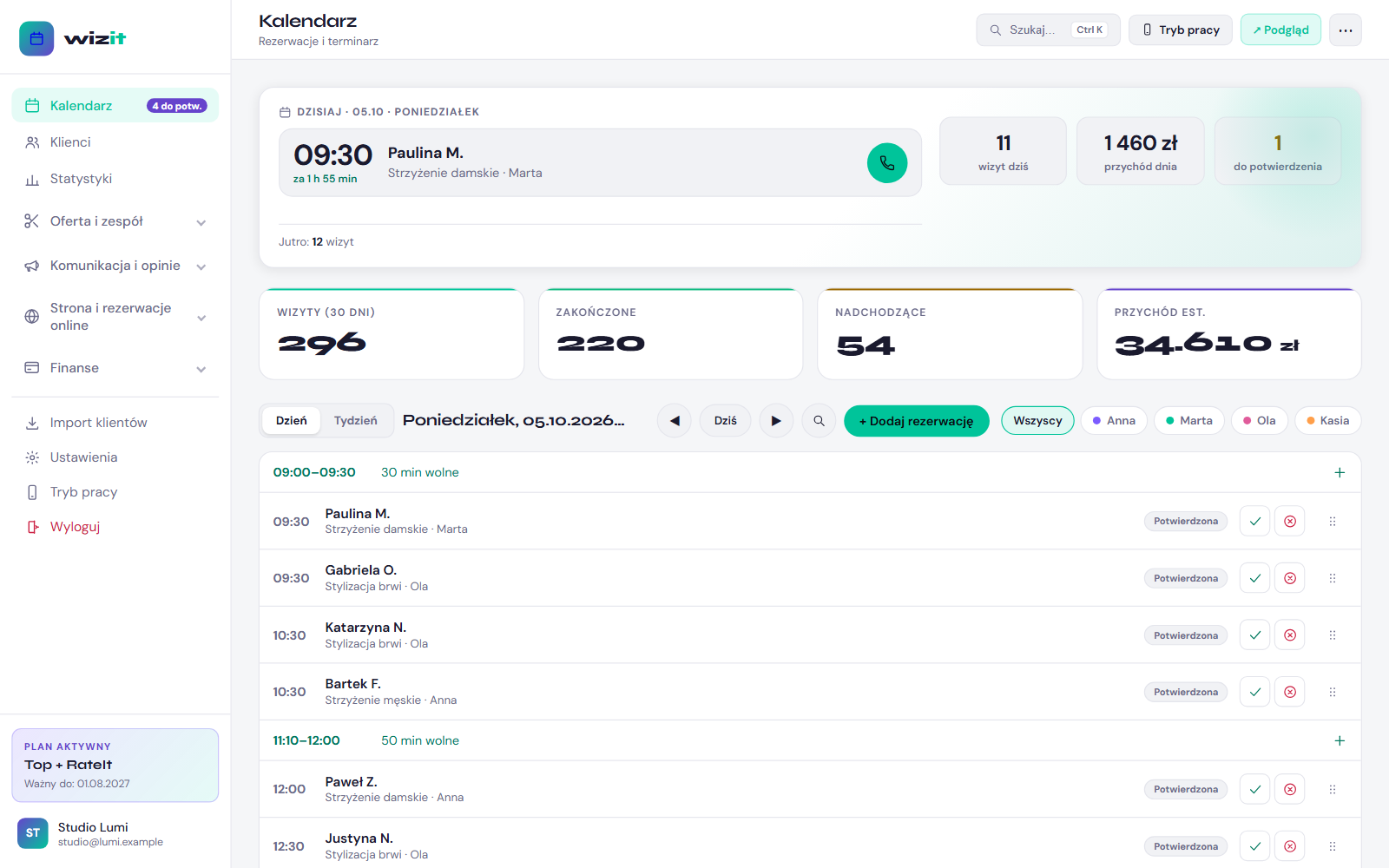Click Wyloguj to log out
This screenshot has height=868, width=1389.
pyautogui.click(x=115, y=527)
